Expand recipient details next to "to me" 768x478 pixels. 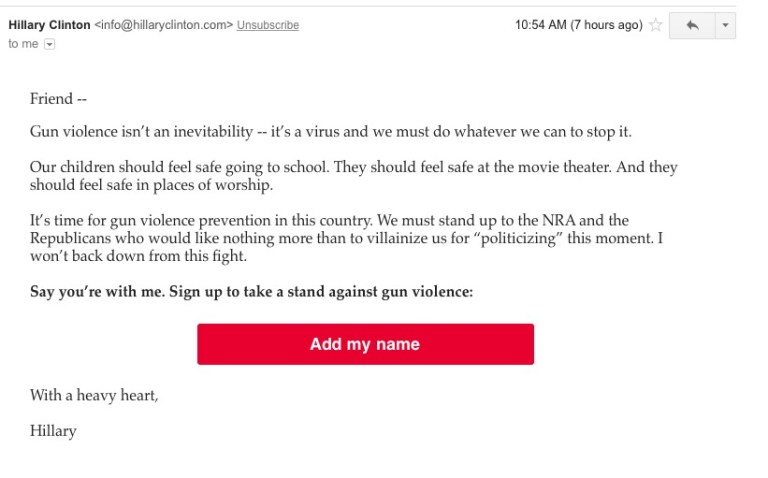pyautogui.click(x=50, y=44)
